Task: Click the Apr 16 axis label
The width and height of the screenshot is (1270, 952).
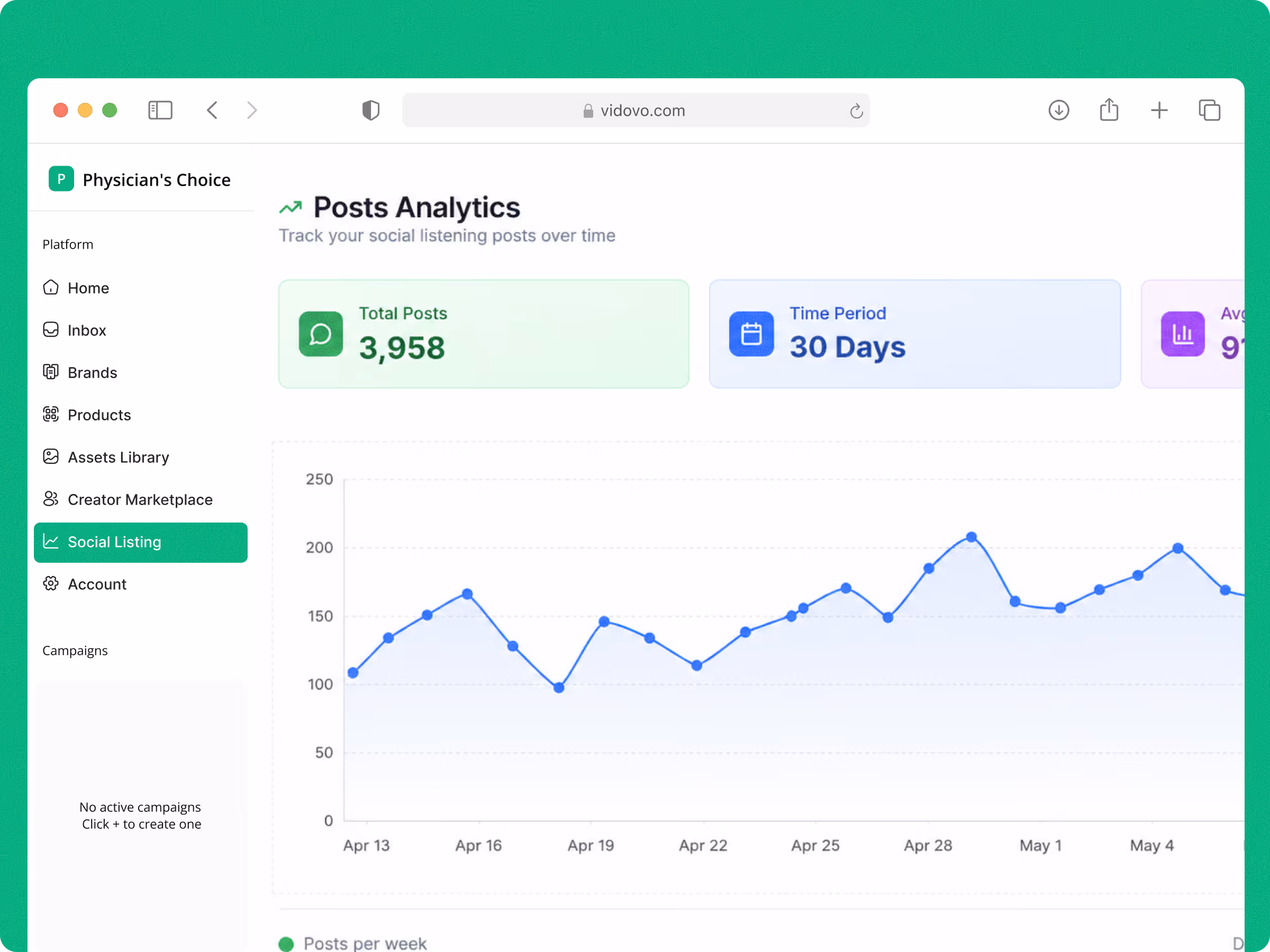Action: 478,845
